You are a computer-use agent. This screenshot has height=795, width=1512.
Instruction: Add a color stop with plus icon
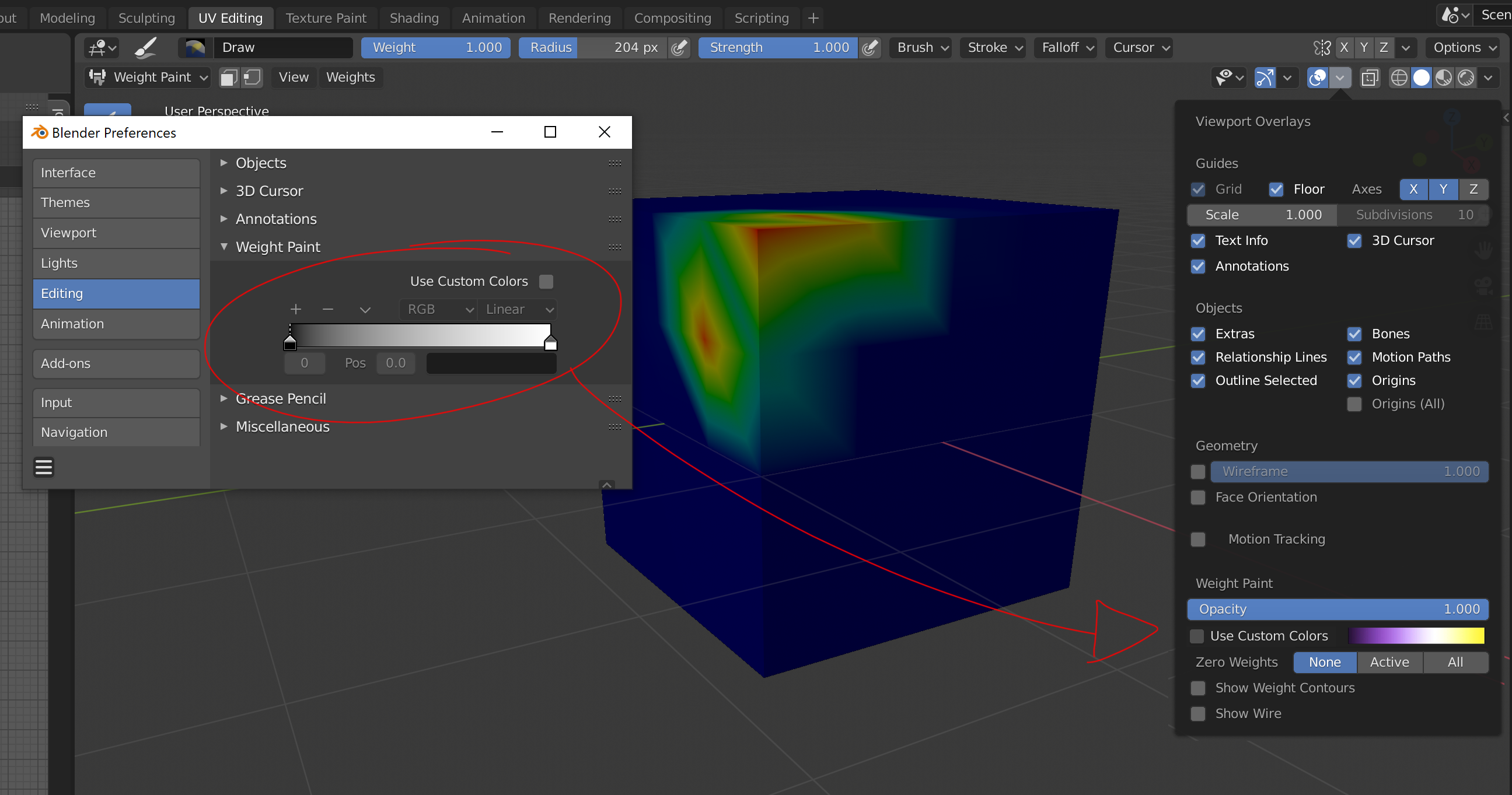coord(296,309)
